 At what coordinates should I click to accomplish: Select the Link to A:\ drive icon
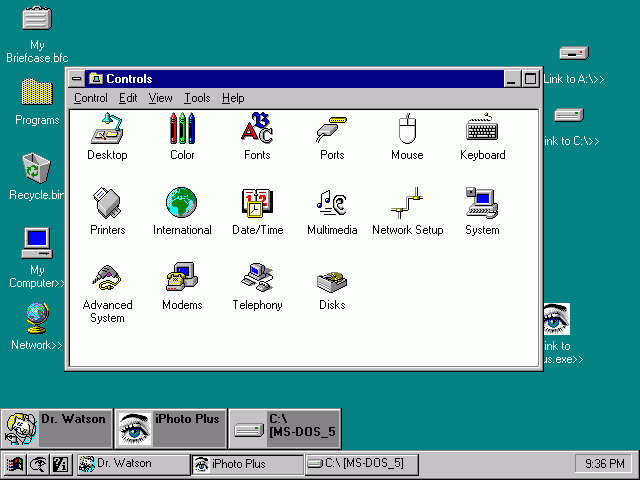tap(574, 53)
